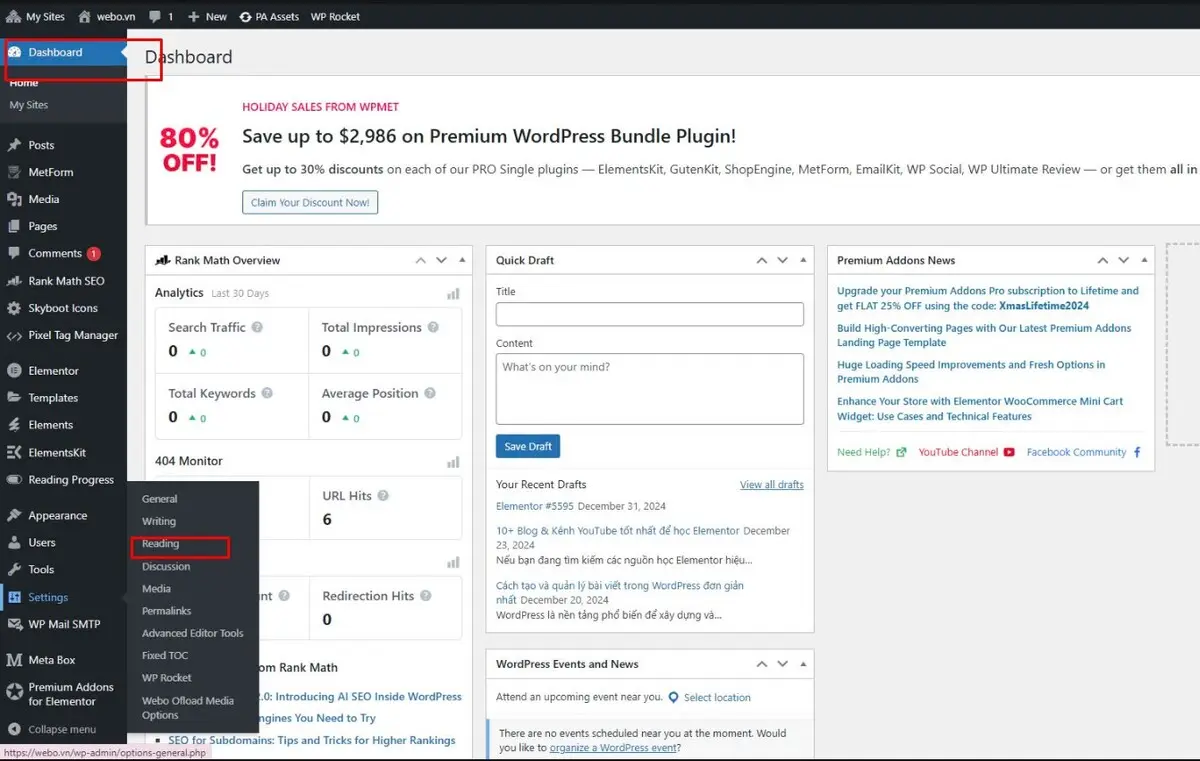Open Huge Loading Speed Improvements news link

[x=971, y=372]
